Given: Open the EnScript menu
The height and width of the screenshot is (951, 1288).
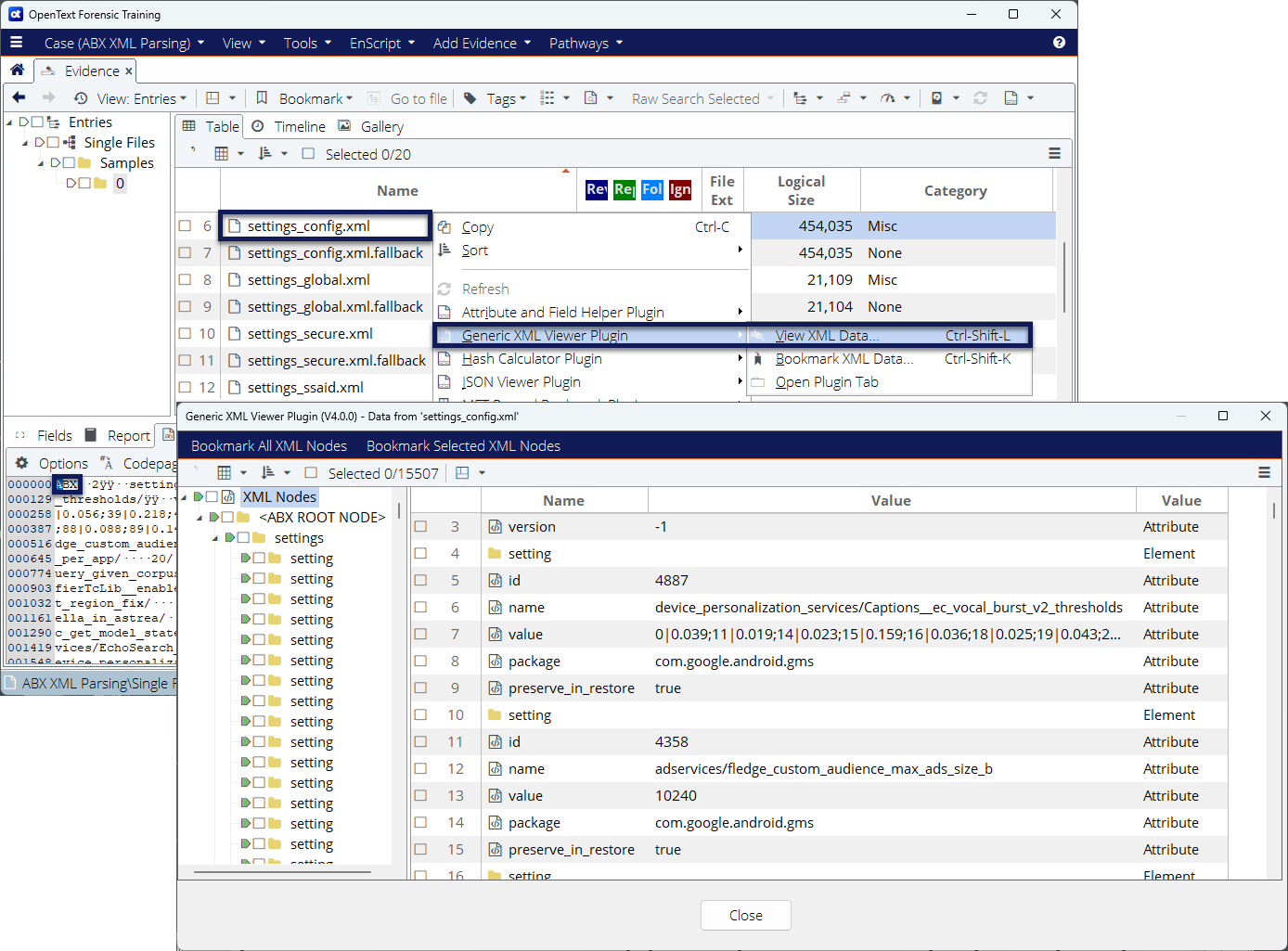Looking at the screenshot, I should tap(382, 43).
